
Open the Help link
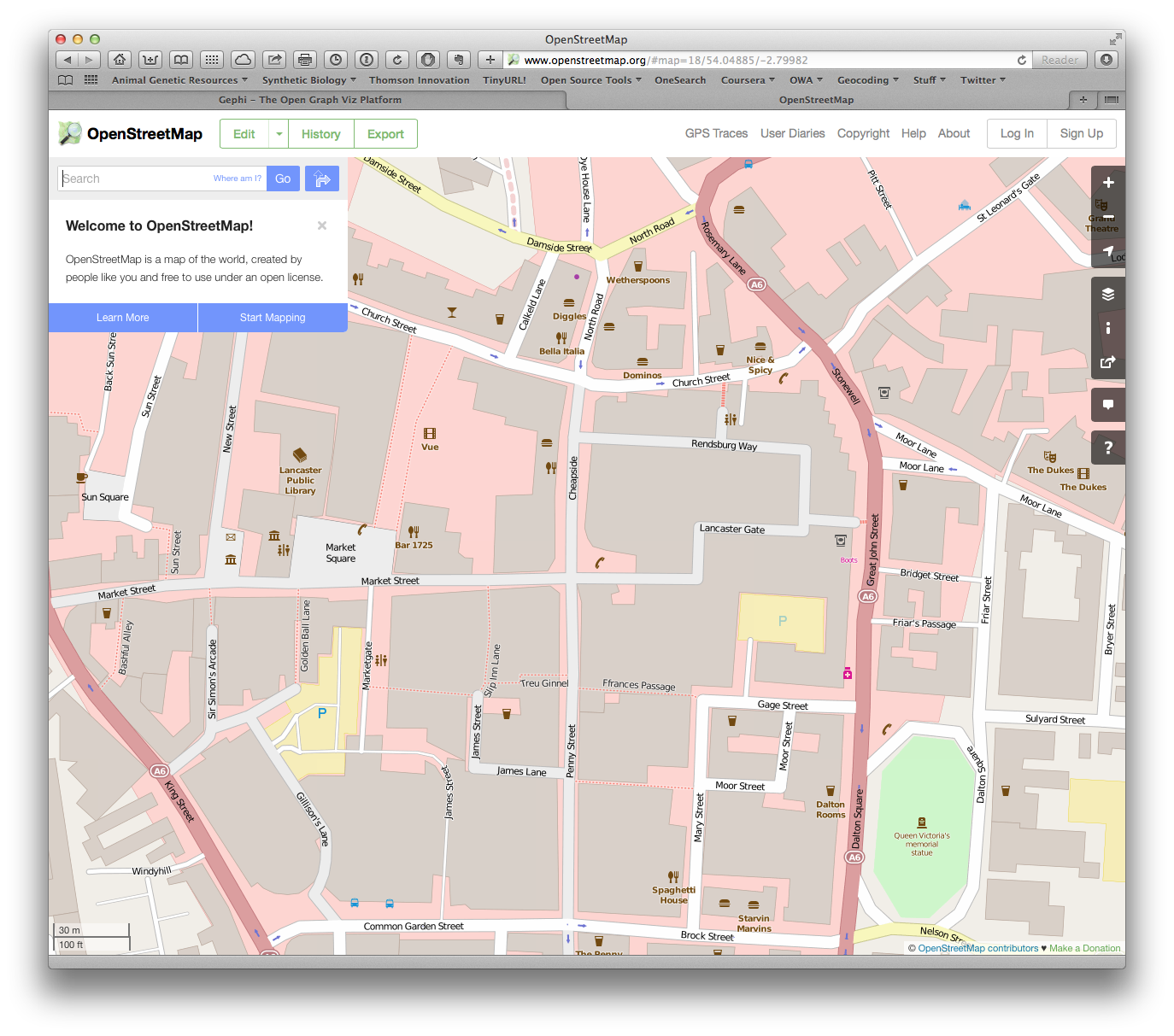tap(913, 133)
